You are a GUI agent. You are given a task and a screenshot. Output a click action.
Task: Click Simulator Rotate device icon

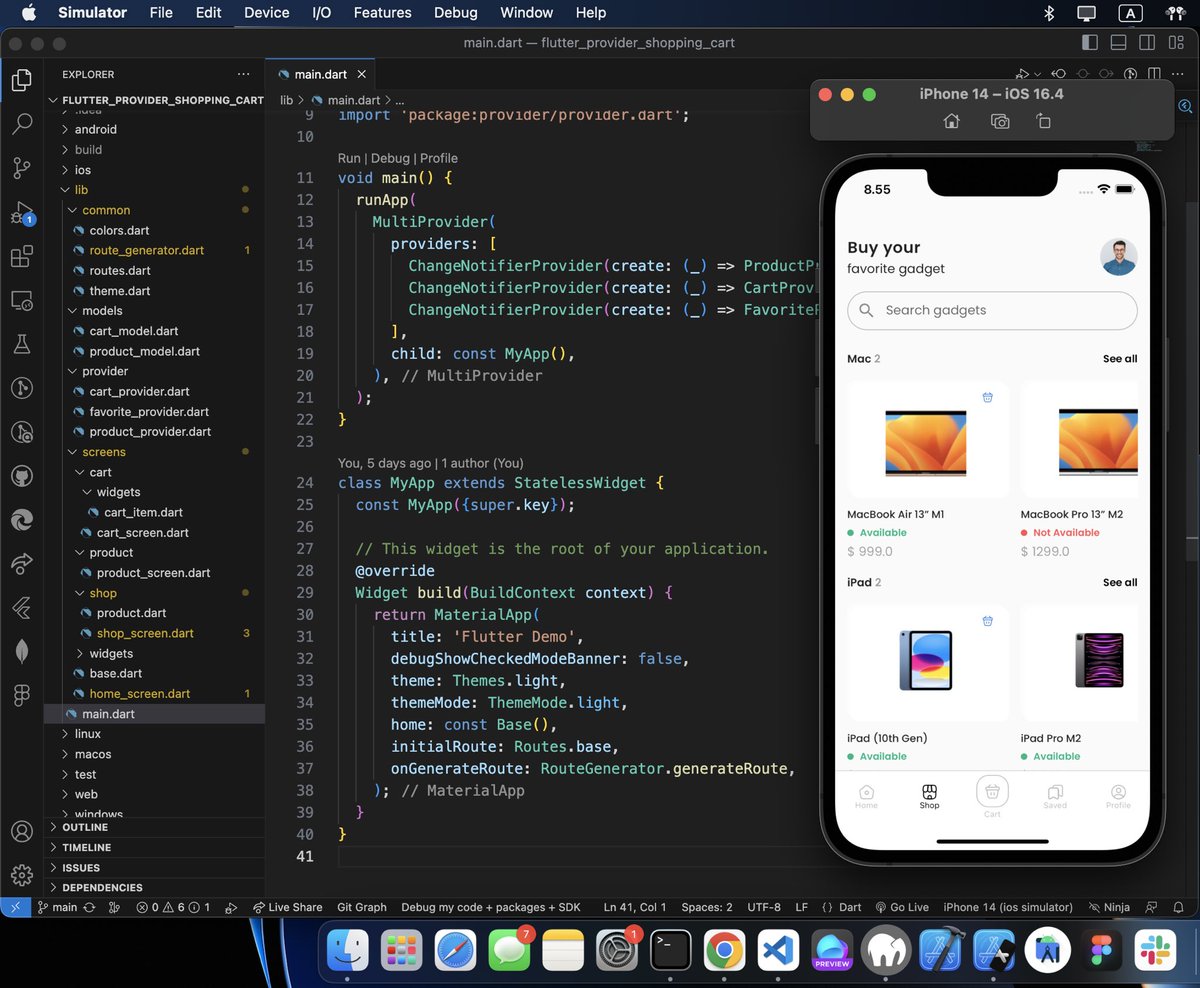(1043, 121)
